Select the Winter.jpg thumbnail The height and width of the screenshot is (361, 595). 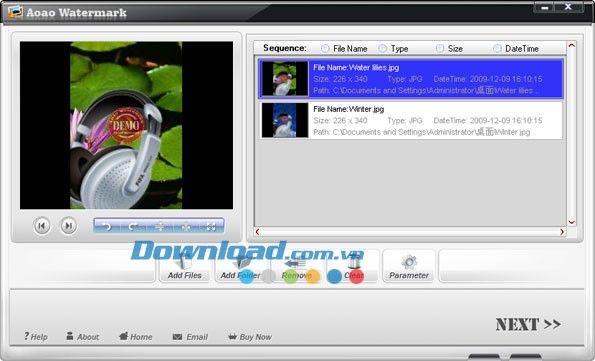click(x=285, y=120)
